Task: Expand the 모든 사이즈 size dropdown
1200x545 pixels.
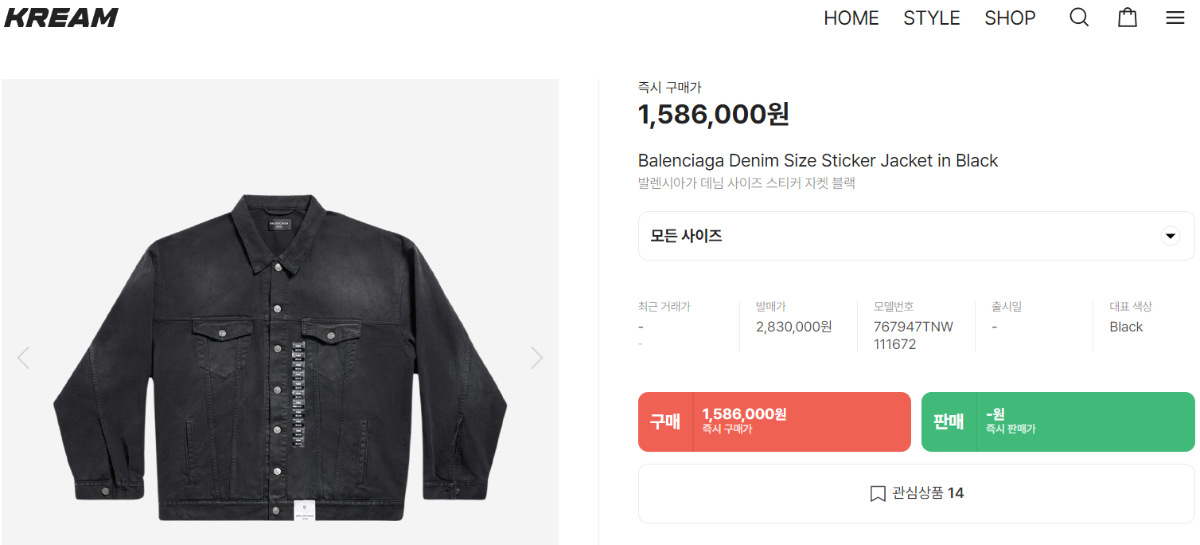Action: tap(900, 236)
